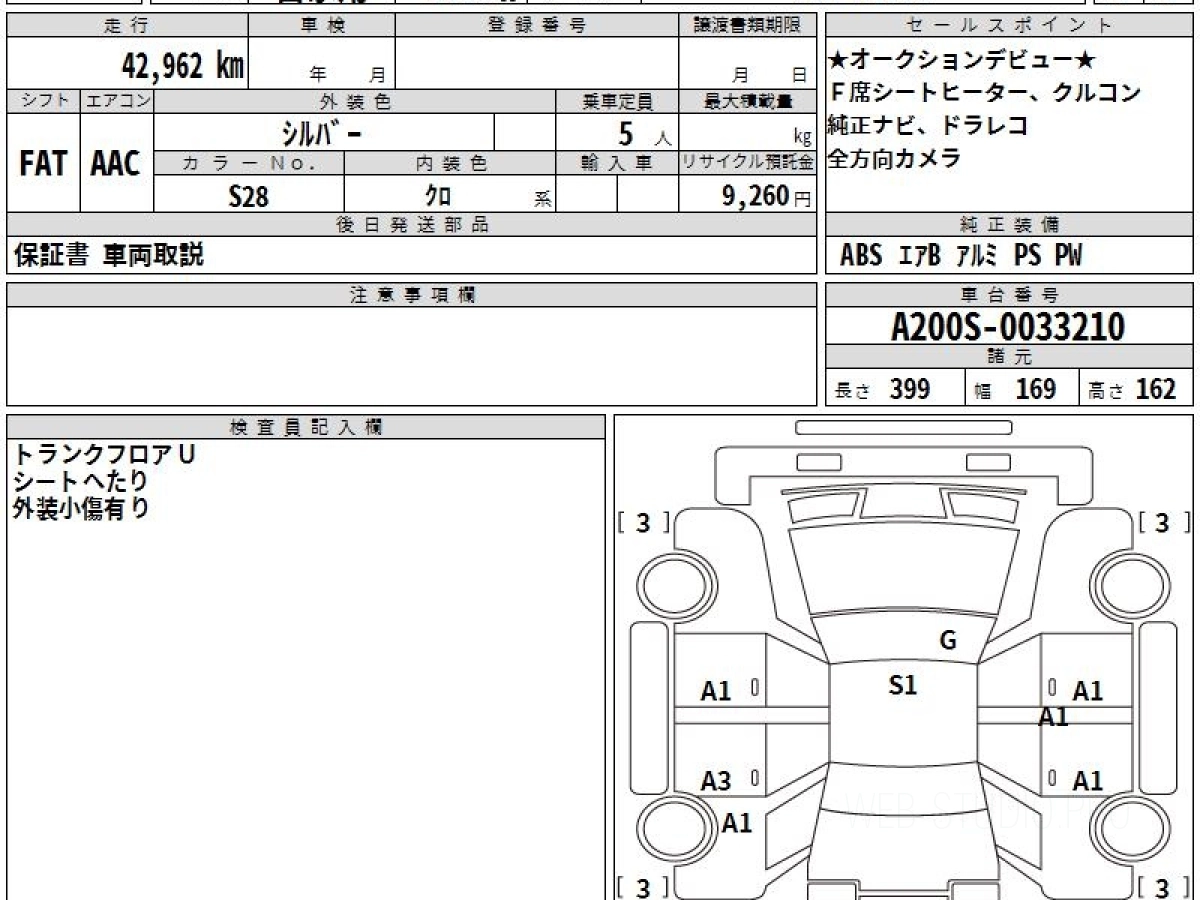Select the 5 人 seating capacity value

coord(645,134)
